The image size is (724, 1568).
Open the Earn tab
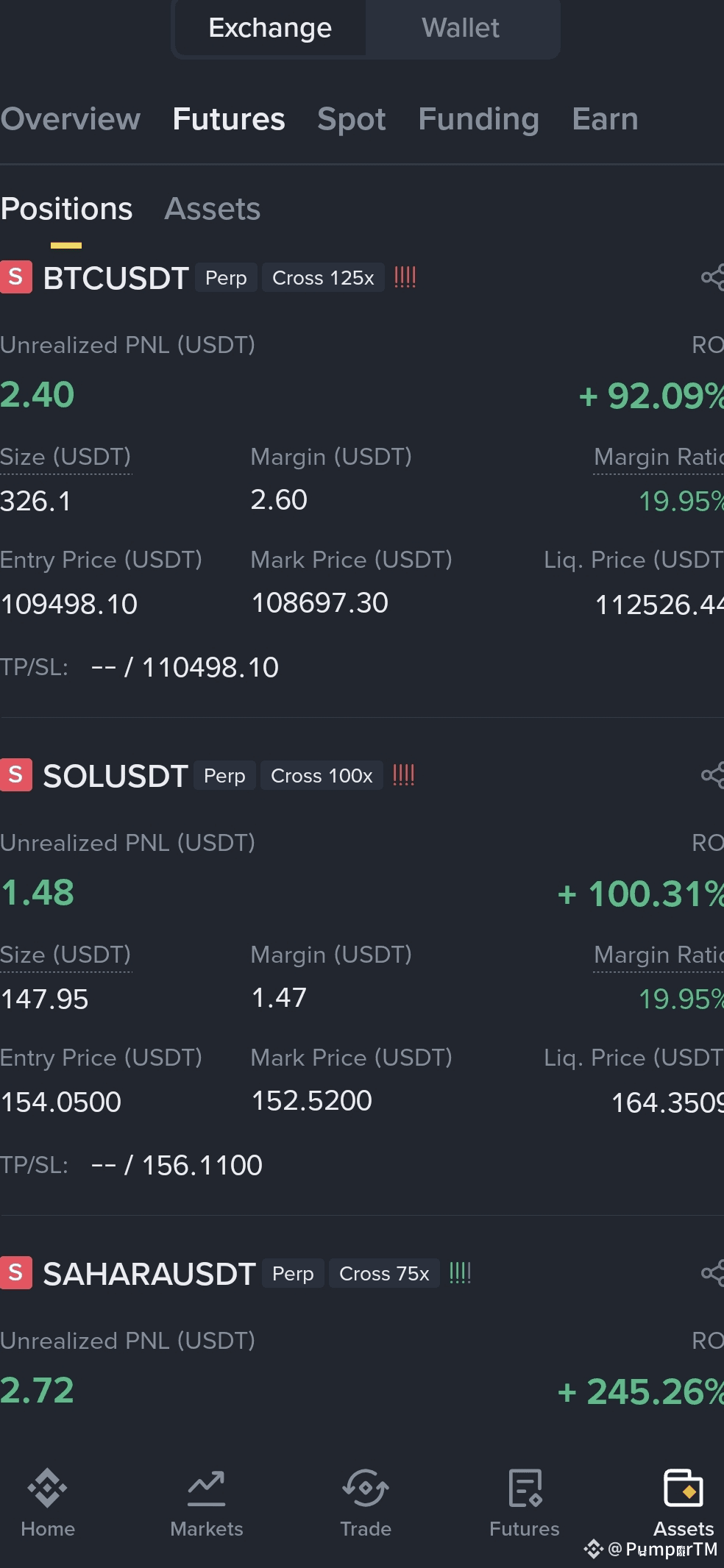pos(606,119)
